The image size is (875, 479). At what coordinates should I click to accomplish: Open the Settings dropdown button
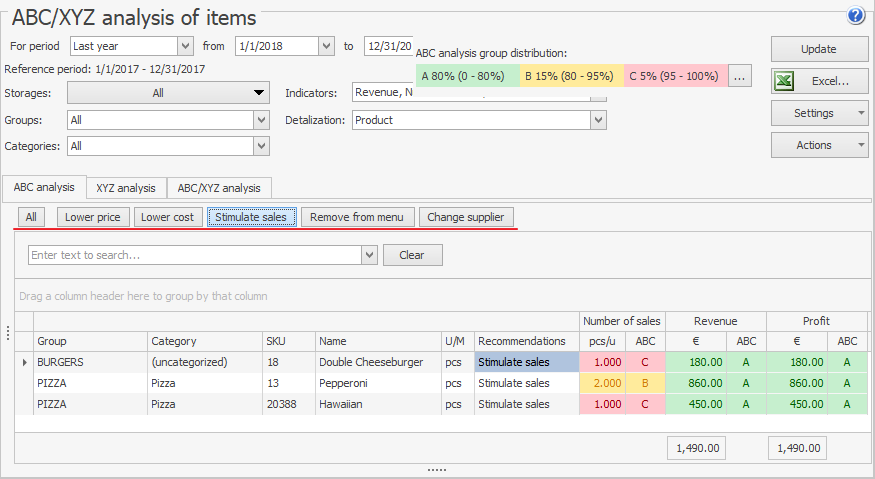(819, 113)
